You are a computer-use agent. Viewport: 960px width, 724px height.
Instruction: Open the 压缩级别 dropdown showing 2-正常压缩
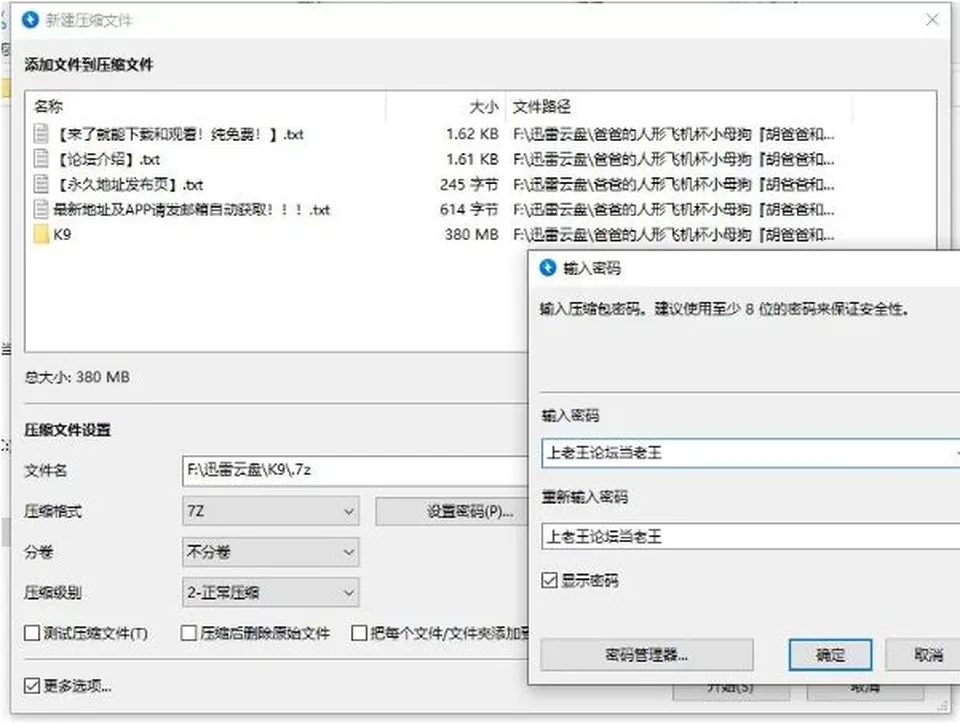(x=271, y=592)
